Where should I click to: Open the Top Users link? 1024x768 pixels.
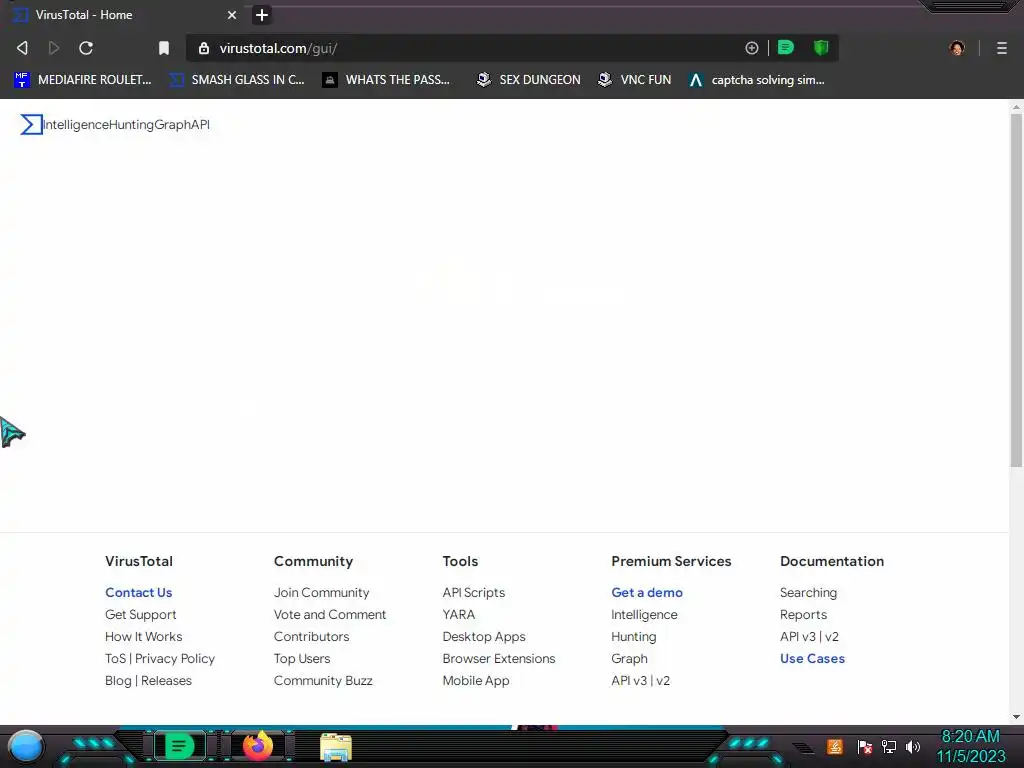[302, 658]
